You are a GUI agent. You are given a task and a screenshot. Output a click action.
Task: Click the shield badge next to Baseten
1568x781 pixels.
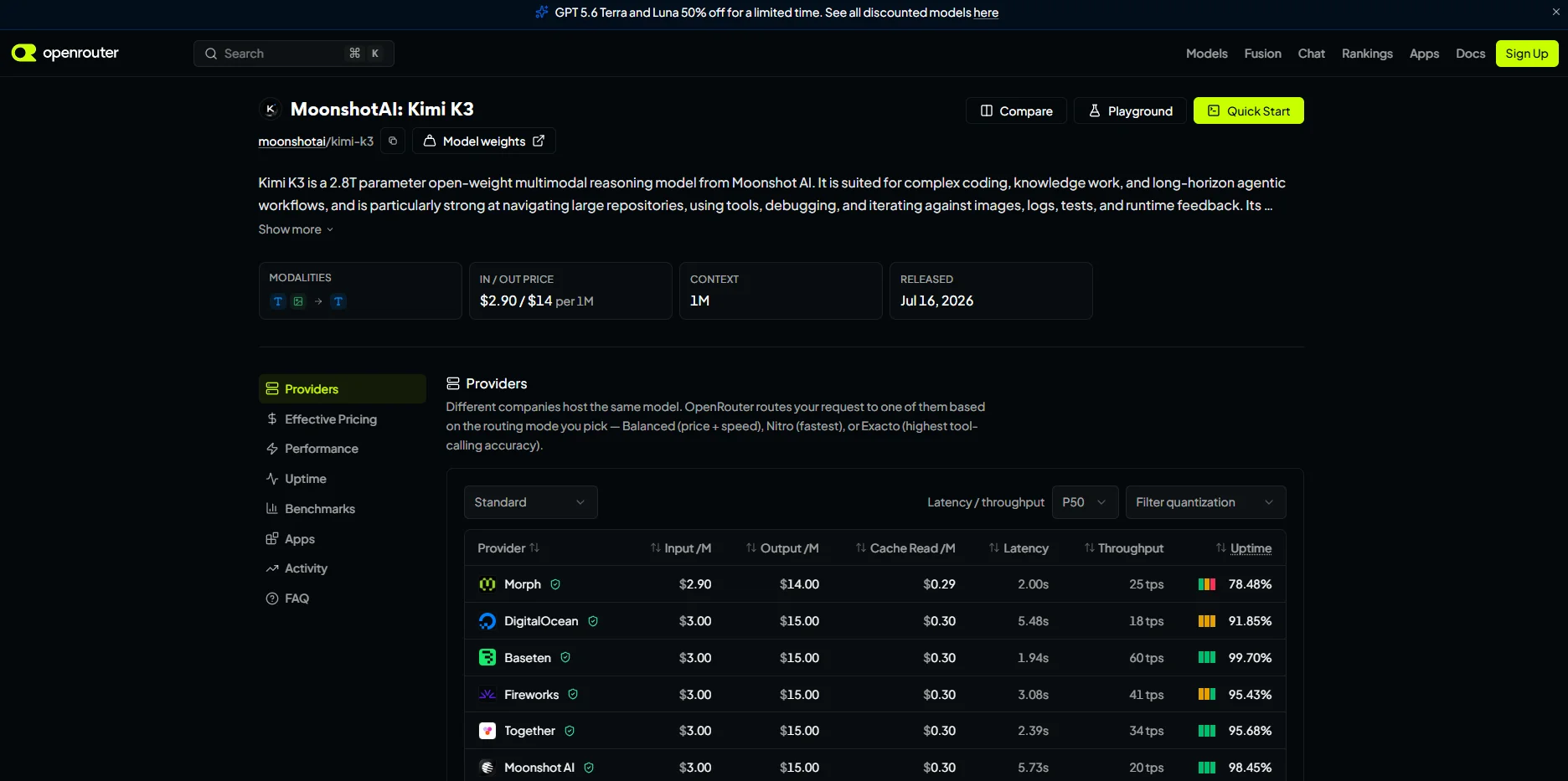[x=565, y=658]
